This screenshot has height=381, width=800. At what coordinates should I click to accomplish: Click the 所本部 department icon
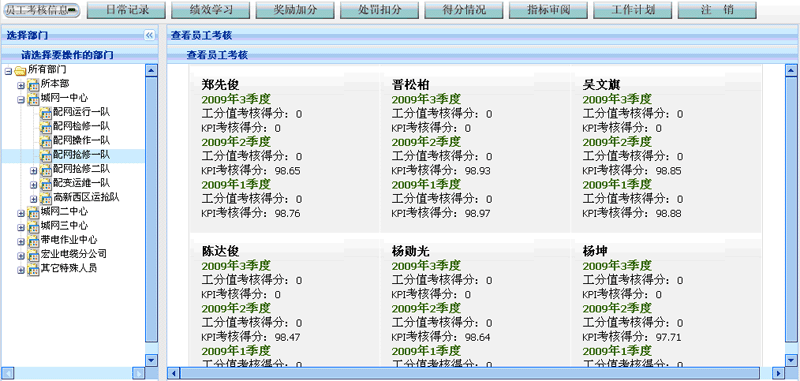(x=33, y=85)
